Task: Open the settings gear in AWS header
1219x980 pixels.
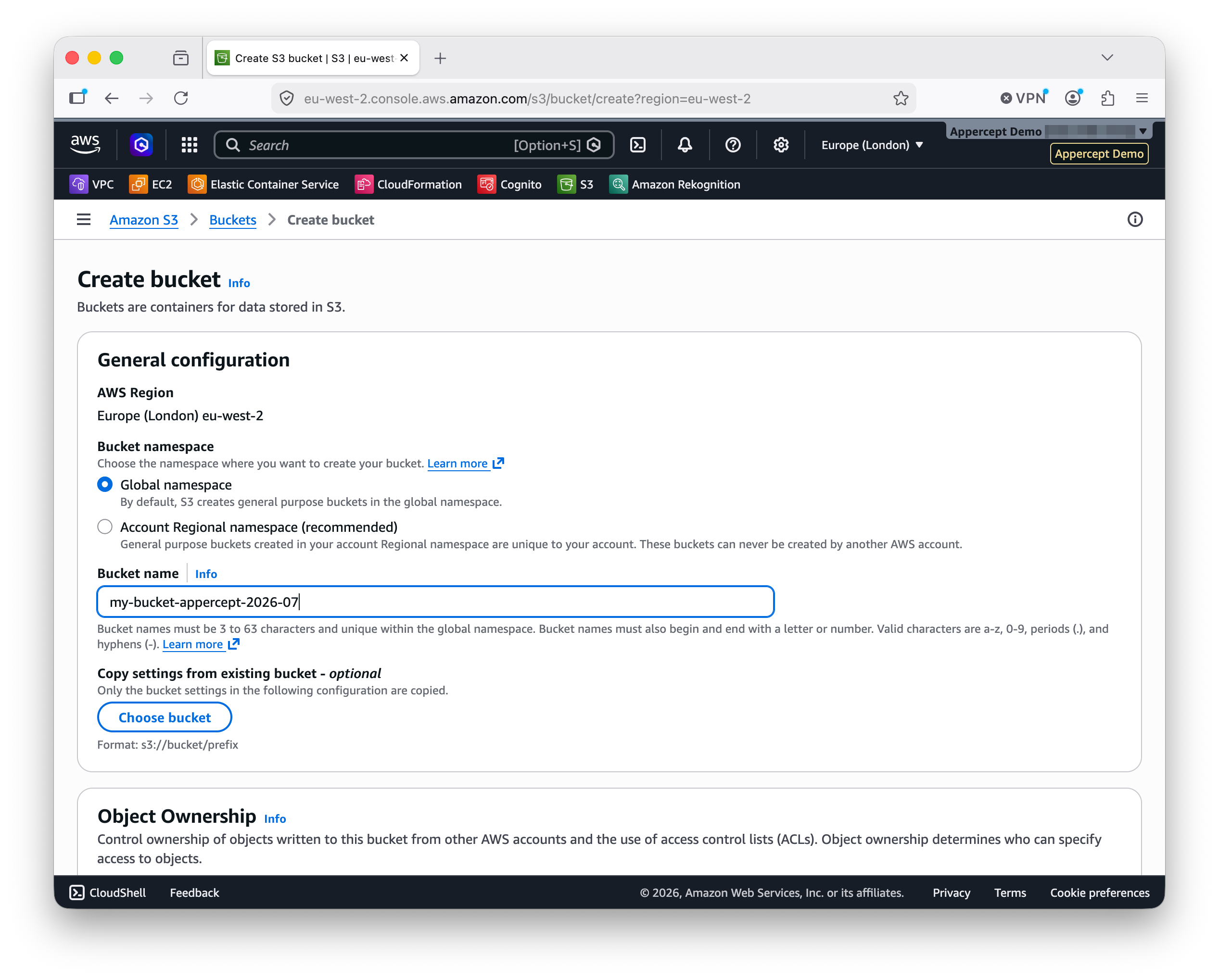Action: (781, 145)
